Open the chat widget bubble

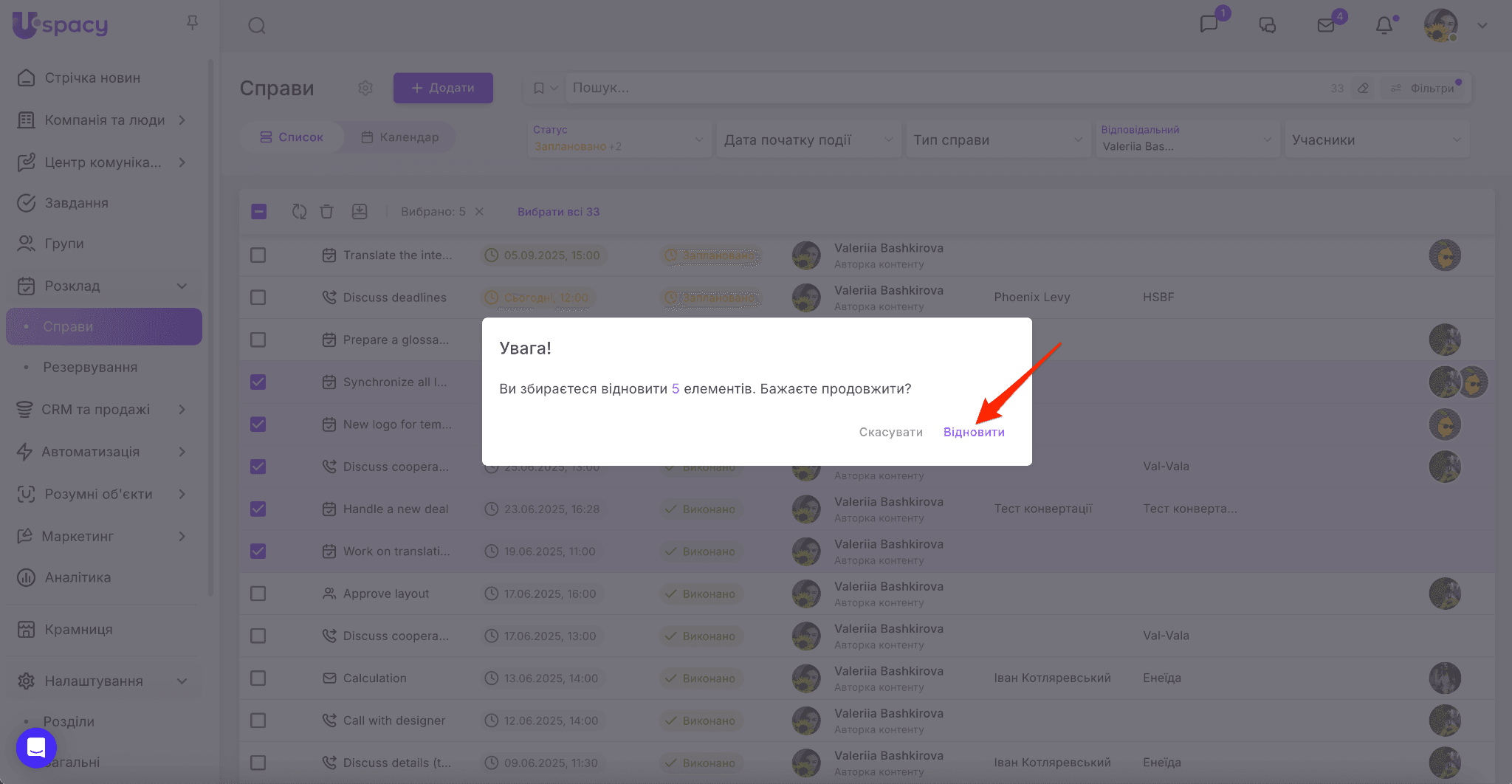coord(36,747)
